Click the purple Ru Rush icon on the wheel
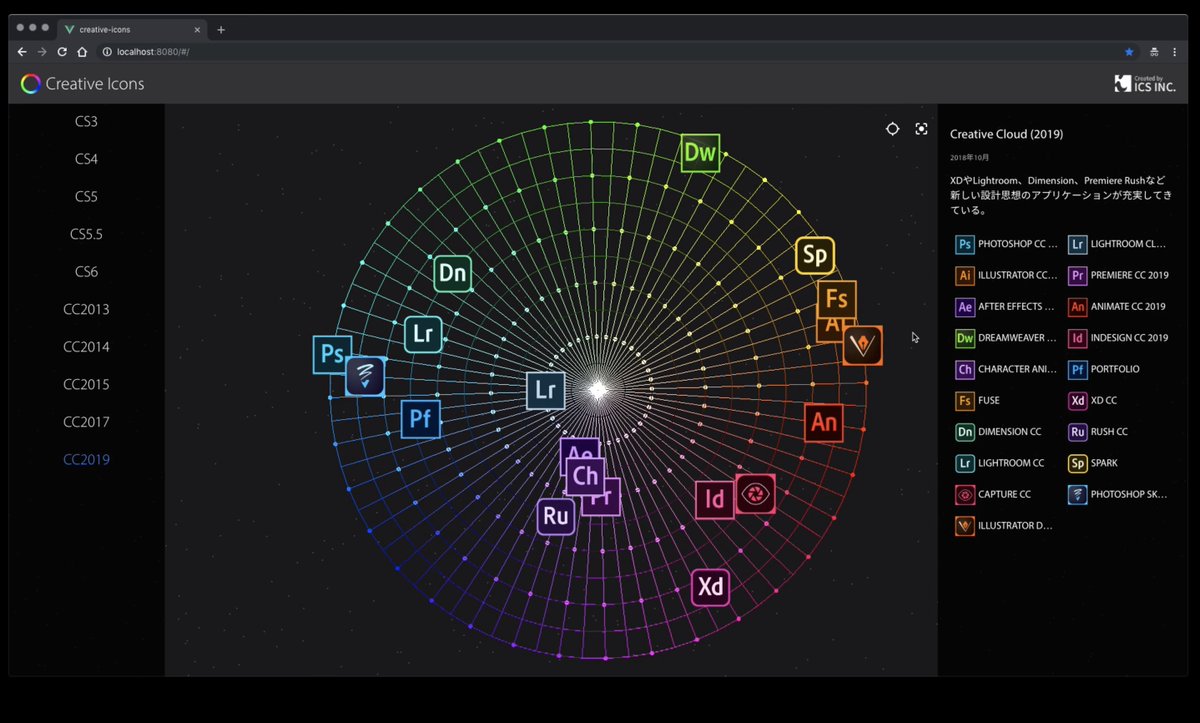1200x723 pixels. point(556,516)
